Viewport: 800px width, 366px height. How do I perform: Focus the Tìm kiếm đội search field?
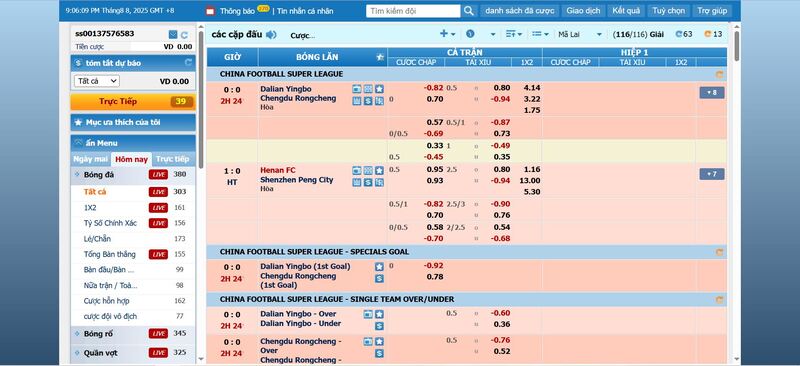[x=413, y=11]
